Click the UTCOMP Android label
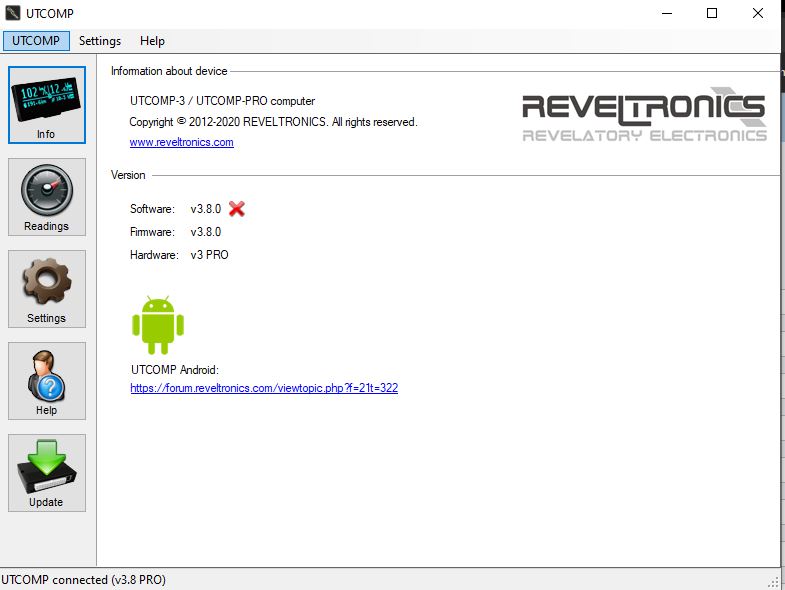 pyautogui.click(x=175, y=370)
